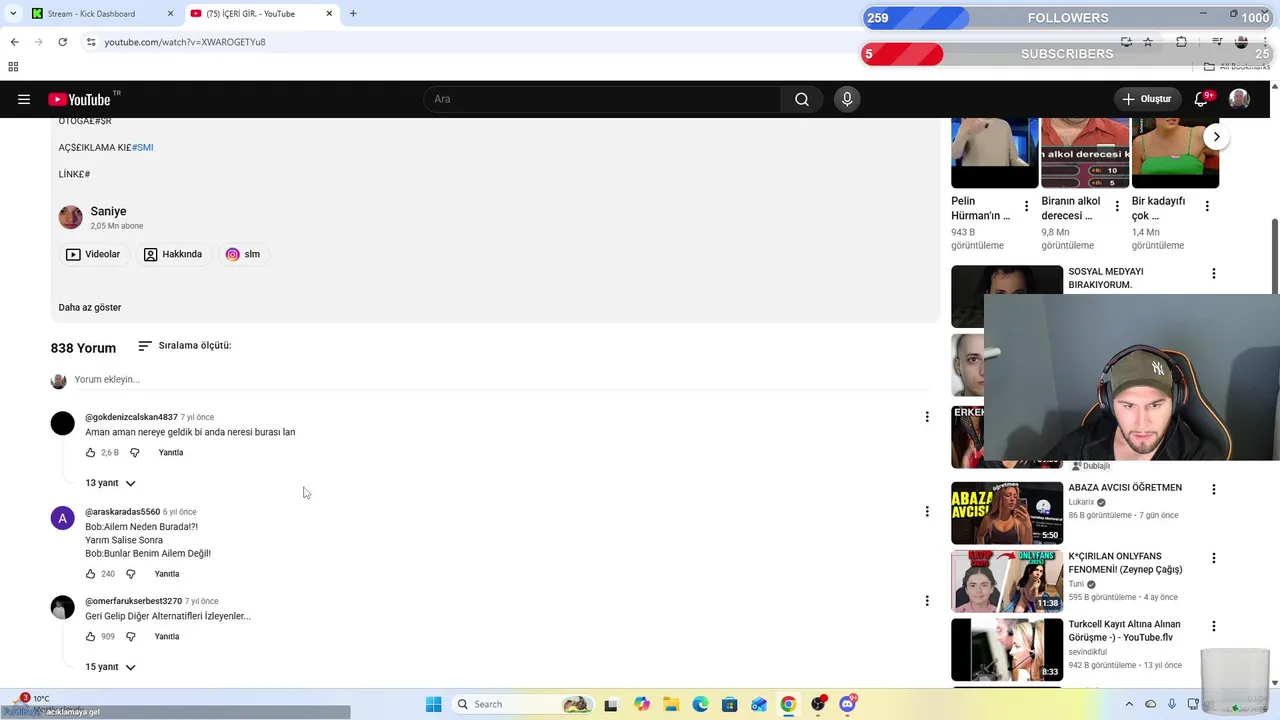1280x720 pixels.
Task: Open ABAZA AVCISI ÖĞRETMEN video thumbnail
Action: coord(1007,513)
